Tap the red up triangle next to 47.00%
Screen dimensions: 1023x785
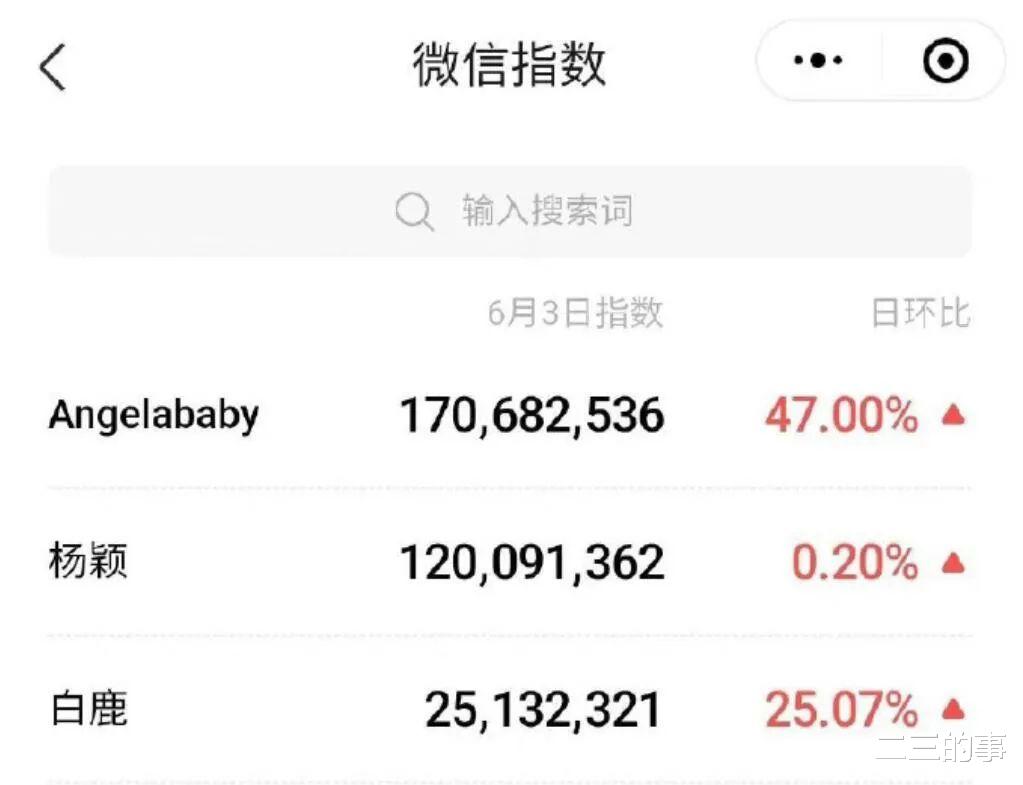click(x=953, y=414)
